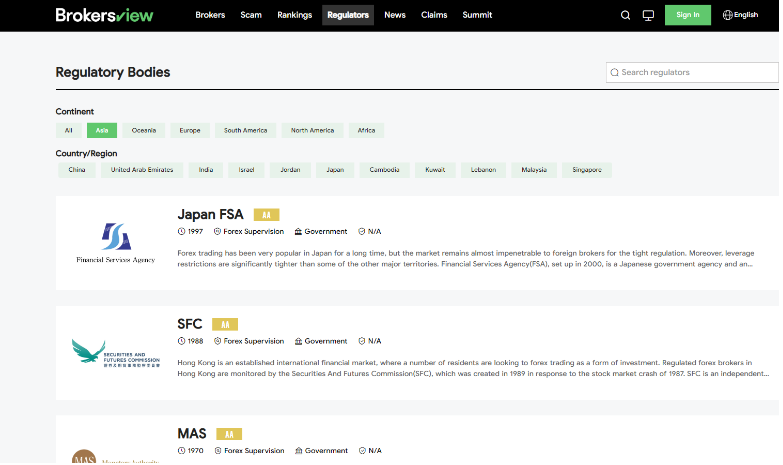Viewport: 783px width, 465px height.
Task: Click the globe language icon
Action: tap(728, 15)
